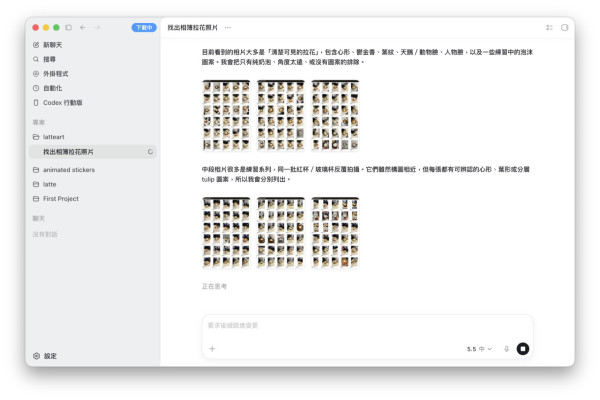Open the 5.5 中 model dropdown
Viewport: 600px width, 400px height.
click(479, 349)
